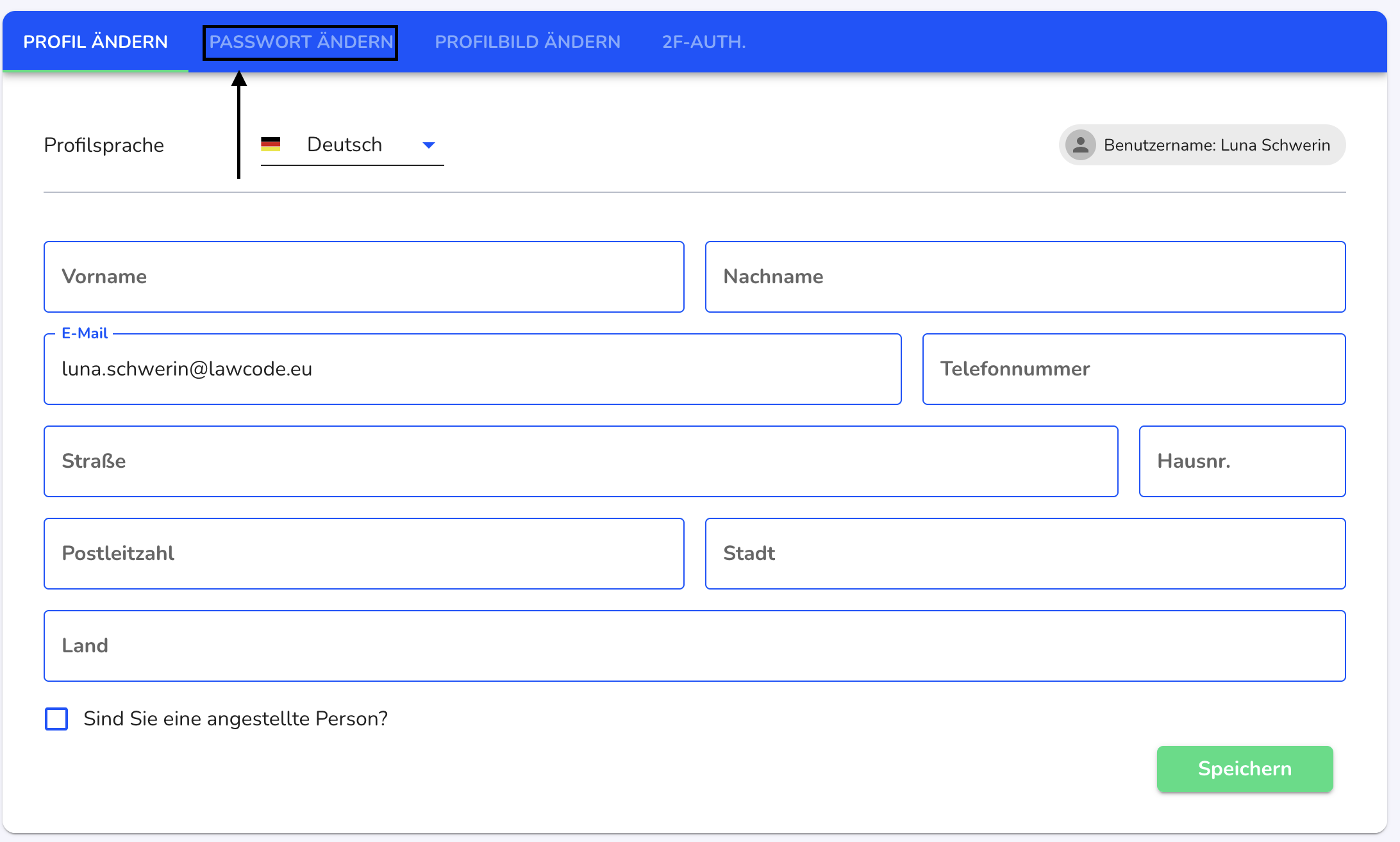Click the Stadt input field
This screenshot has width=1400, height=842.
coord(1025,554)
